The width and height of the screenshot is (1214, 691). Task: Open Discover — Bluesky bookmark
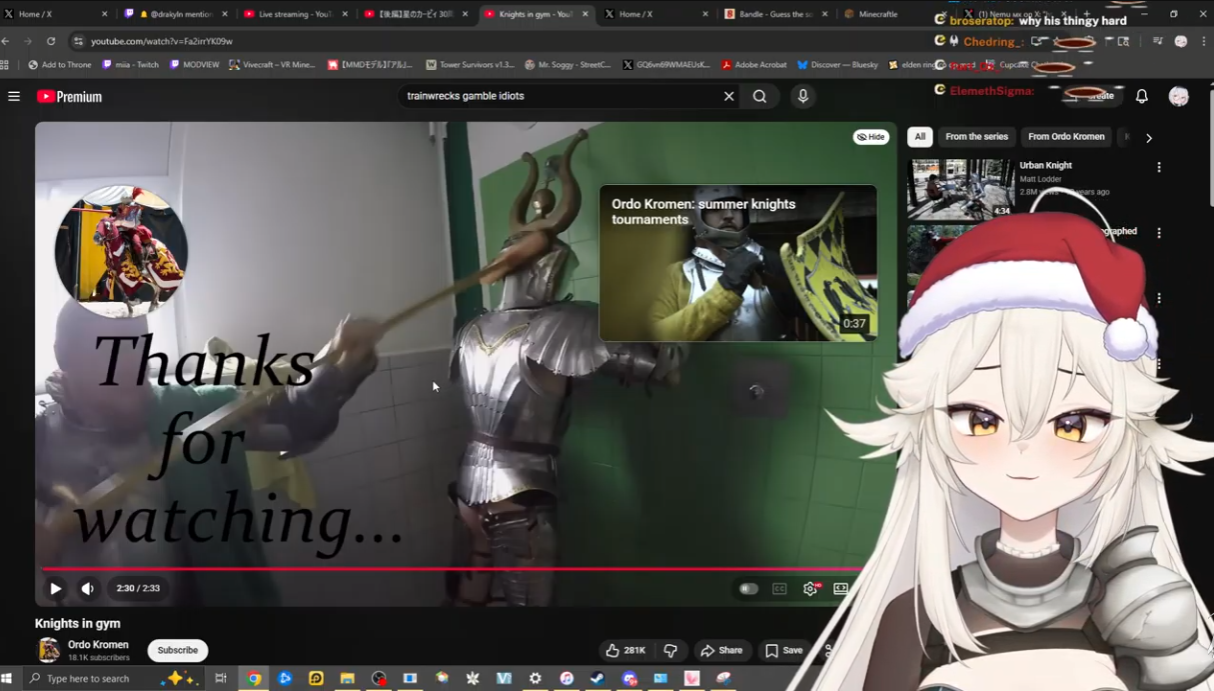(837, 64)
